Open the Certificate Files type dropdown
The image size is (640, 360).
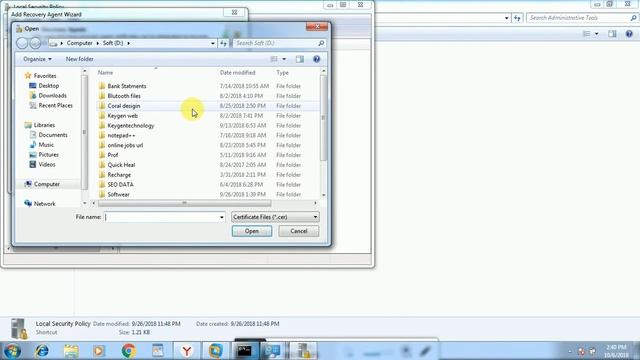point(275,217)
